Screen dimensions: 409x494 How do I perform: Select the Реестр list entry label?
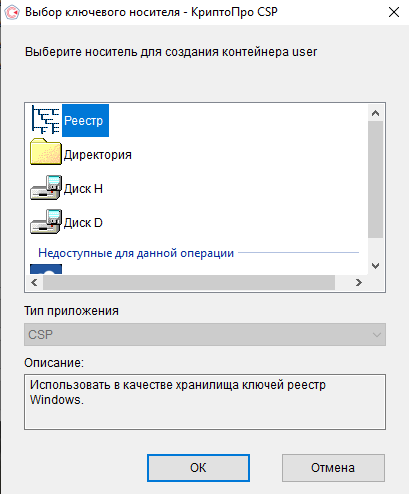tap(85, 120)
